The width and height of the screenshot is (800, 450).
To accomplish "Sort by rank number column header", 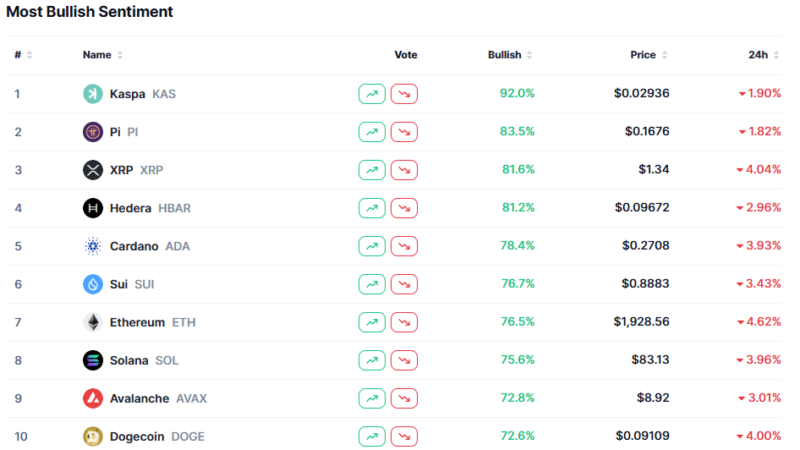I will [x=23, y=55].
